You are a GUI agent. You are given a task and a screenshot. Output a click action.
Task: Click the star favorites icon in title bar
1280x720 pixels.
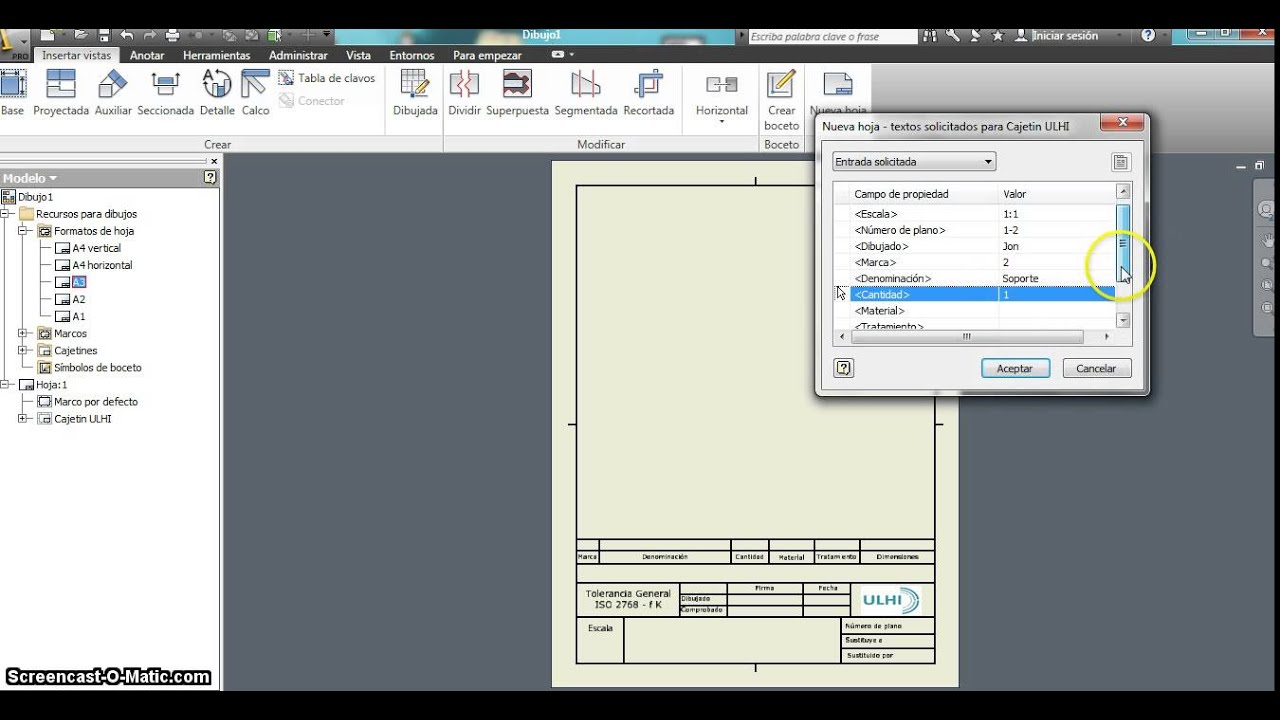coord(997,35)
